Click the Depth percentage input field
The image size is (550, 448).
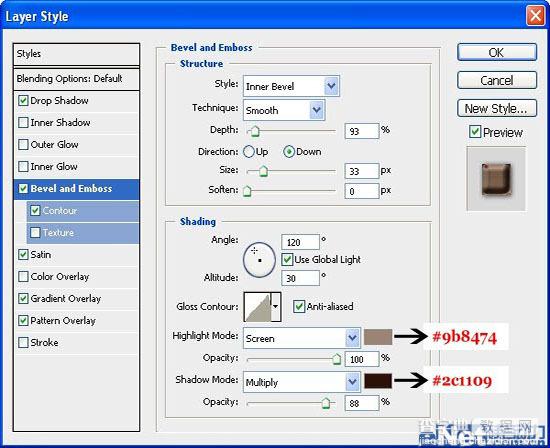tap(362, 131)
